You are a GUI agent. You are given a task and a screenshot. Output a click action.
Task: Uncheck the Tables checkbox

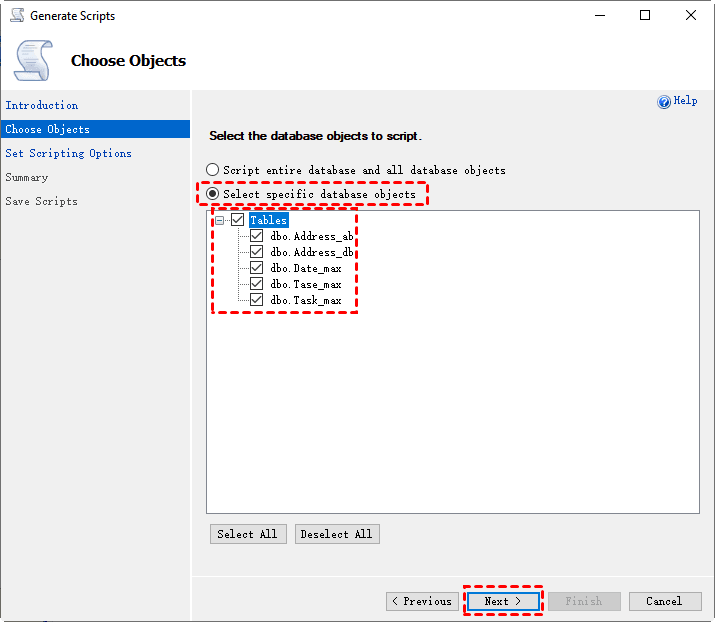click(238, 220)
